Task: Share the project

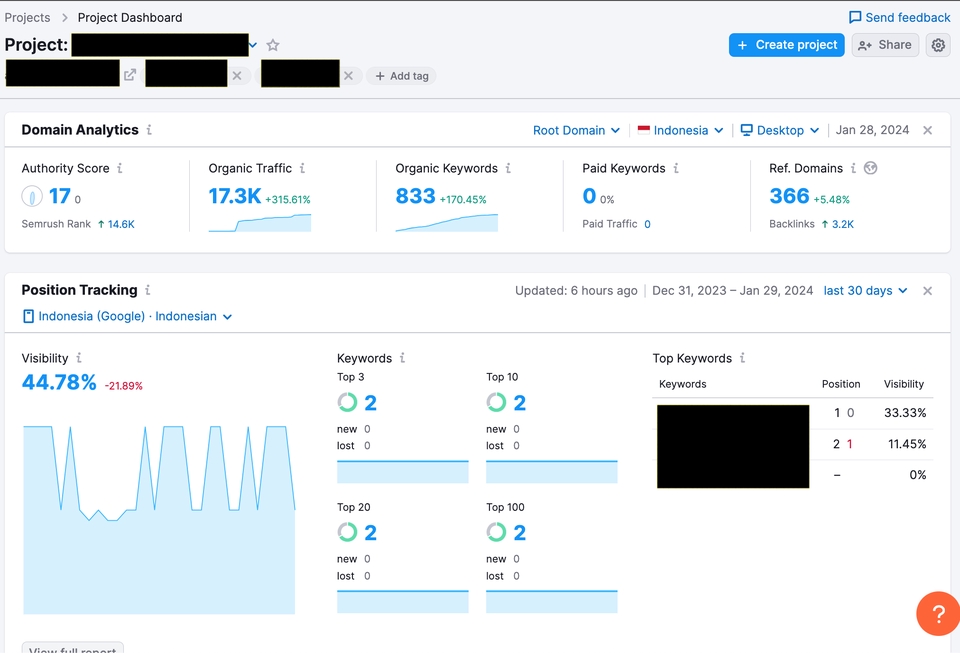Action: [885, 45]
